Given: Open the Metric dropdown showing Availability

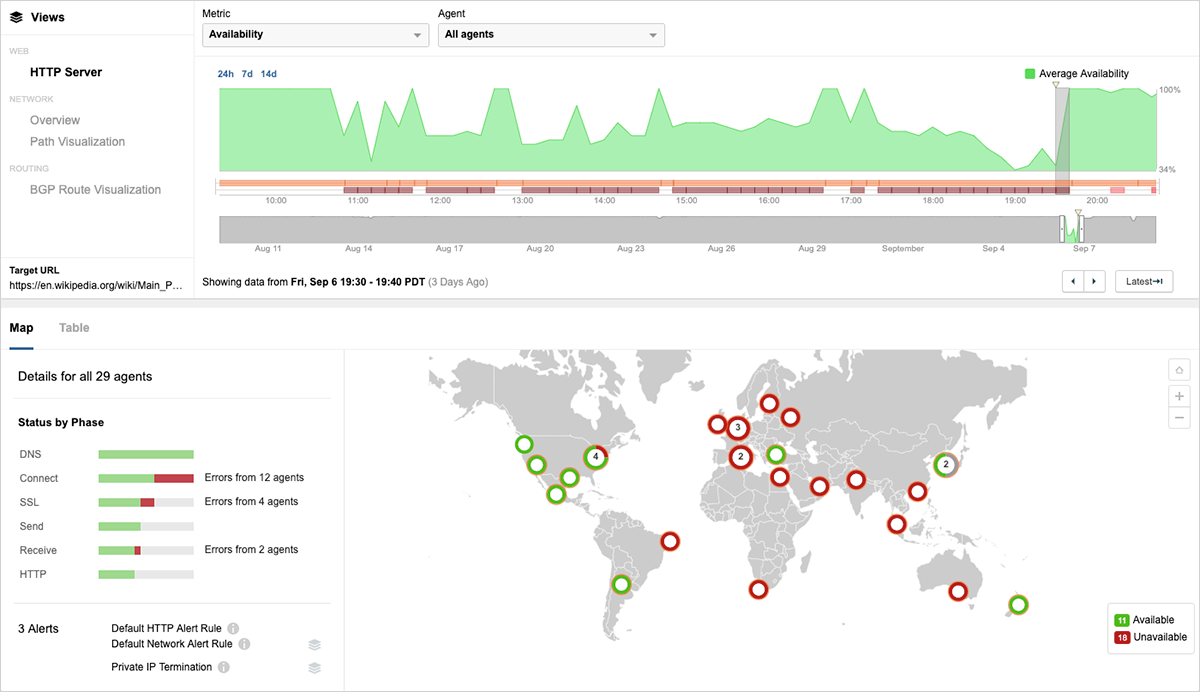Looking at the screenshot, I should click(316, 35).
